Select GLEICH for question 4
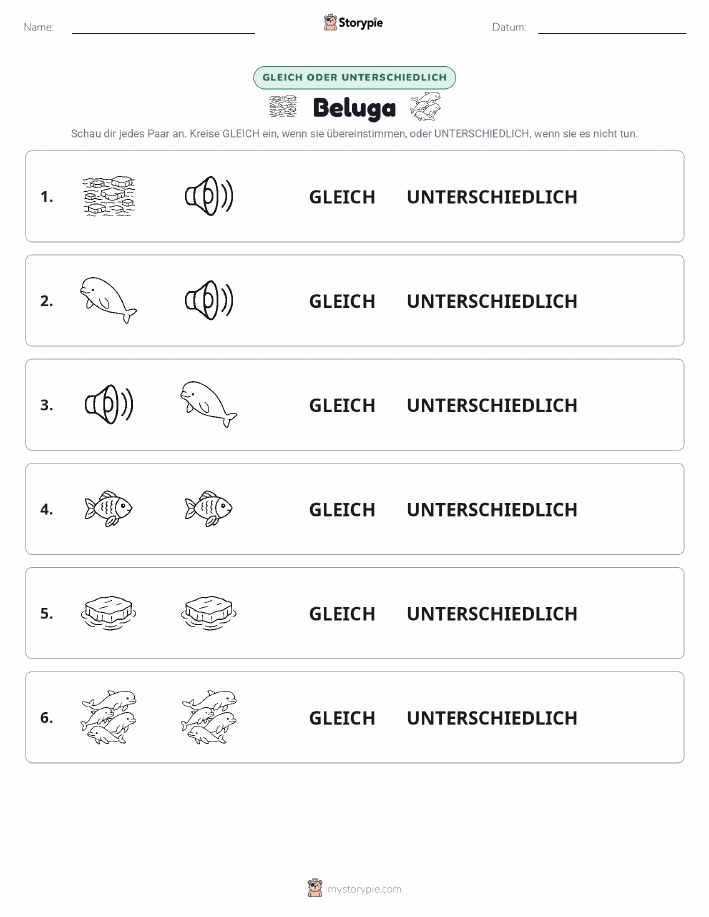The image size is (709, 917). [342, 509]
